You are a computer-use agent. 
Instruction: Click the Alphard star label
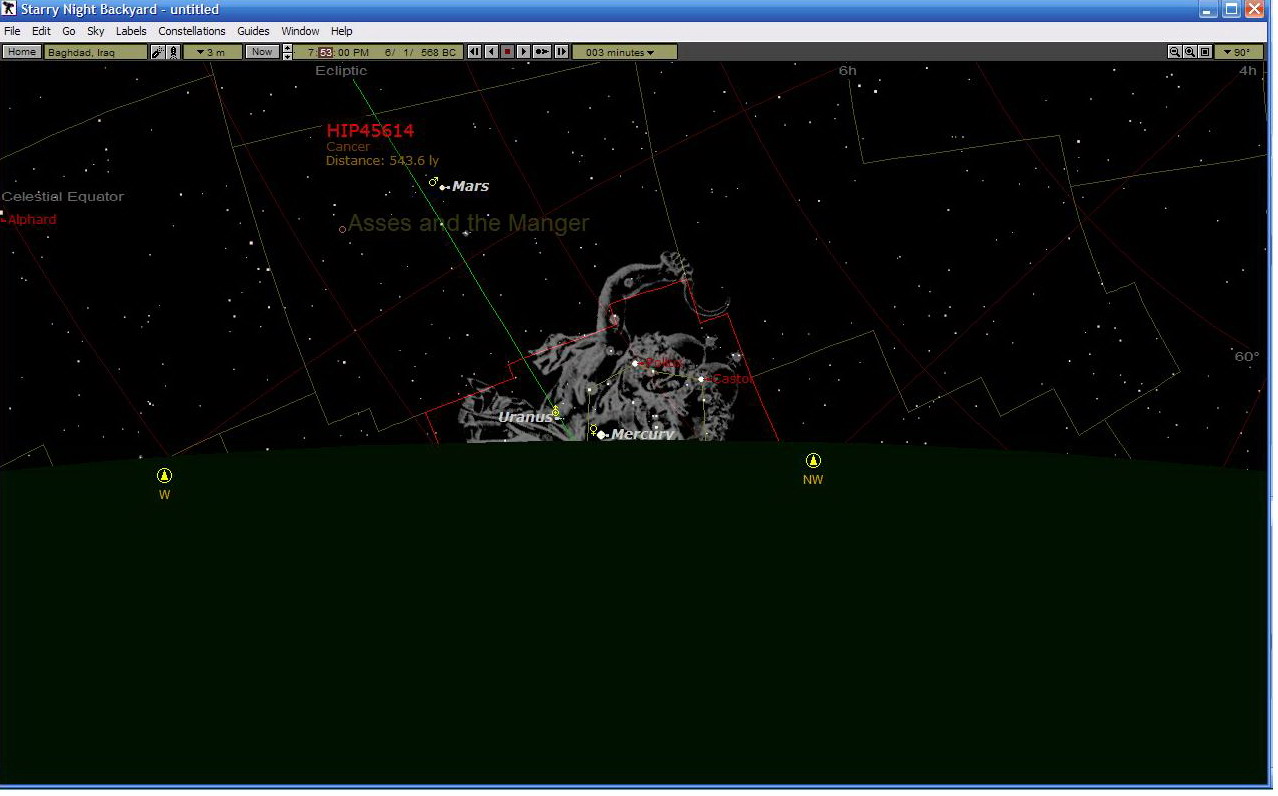(32, 219)
